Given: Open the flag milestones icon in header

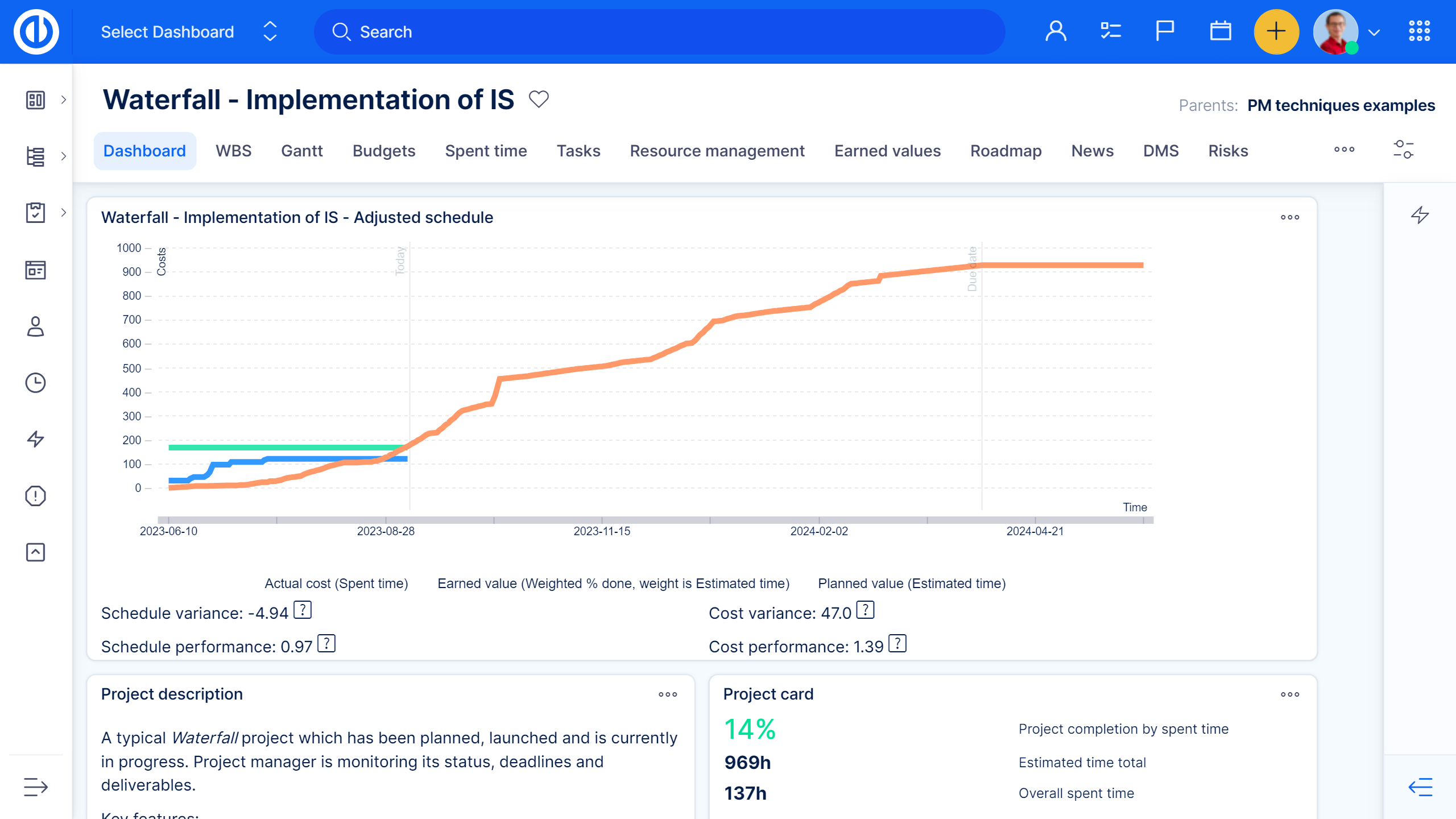Looking at the screenshot, I should point(1165,31).
